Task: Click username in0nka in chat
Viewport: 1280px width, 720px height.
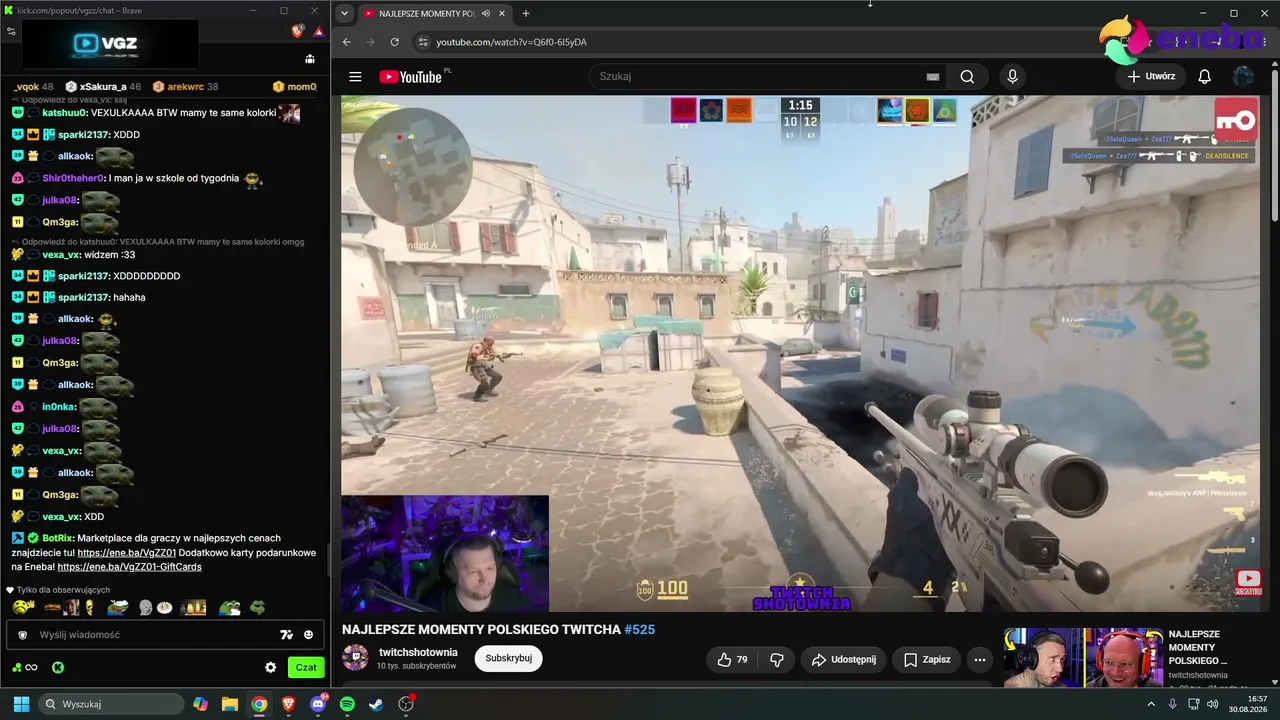Action: click(59, 407)
